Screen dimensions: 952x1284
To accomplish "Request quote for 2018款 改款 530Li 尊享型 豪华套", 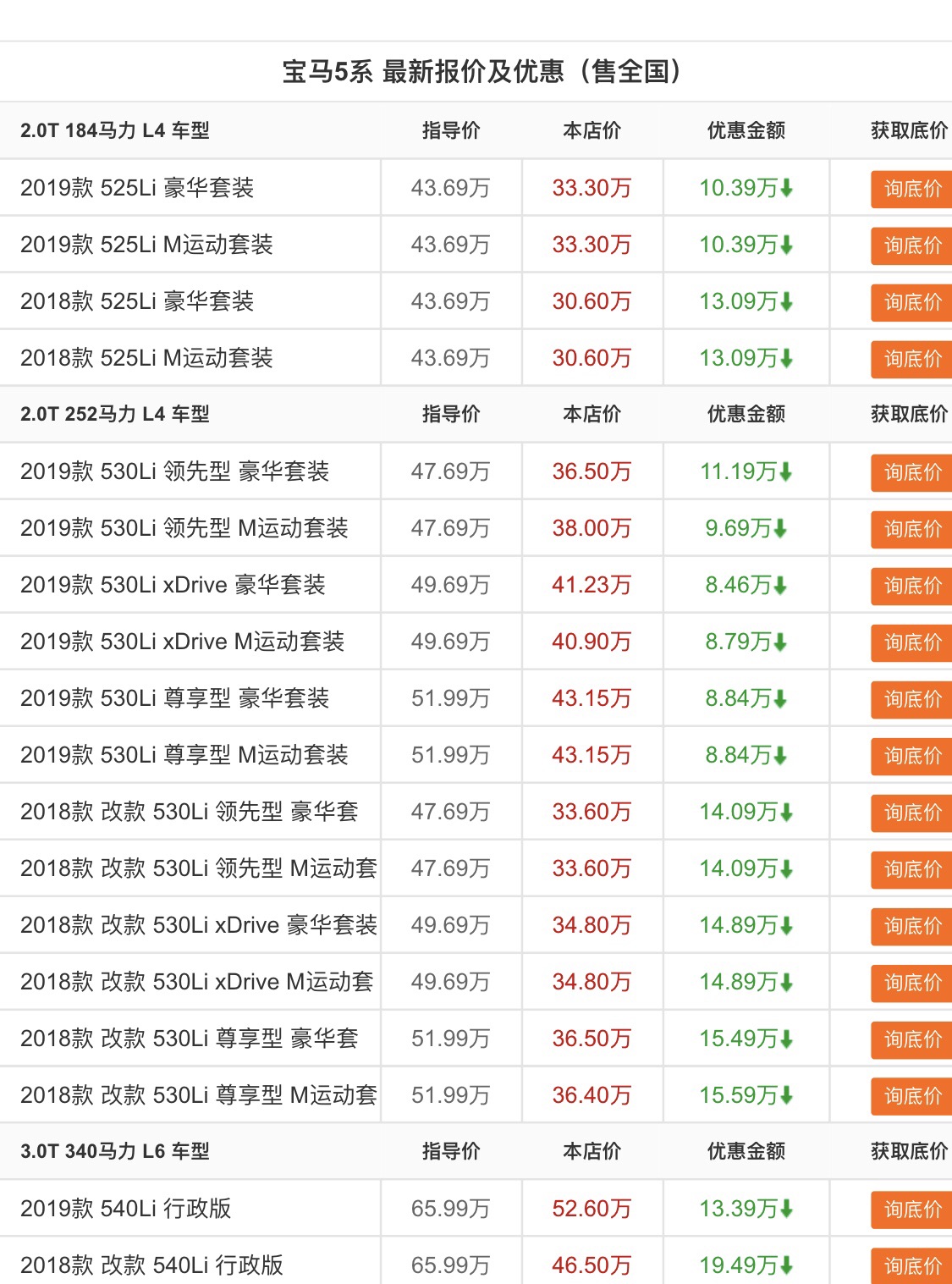I will (911, 1039).
